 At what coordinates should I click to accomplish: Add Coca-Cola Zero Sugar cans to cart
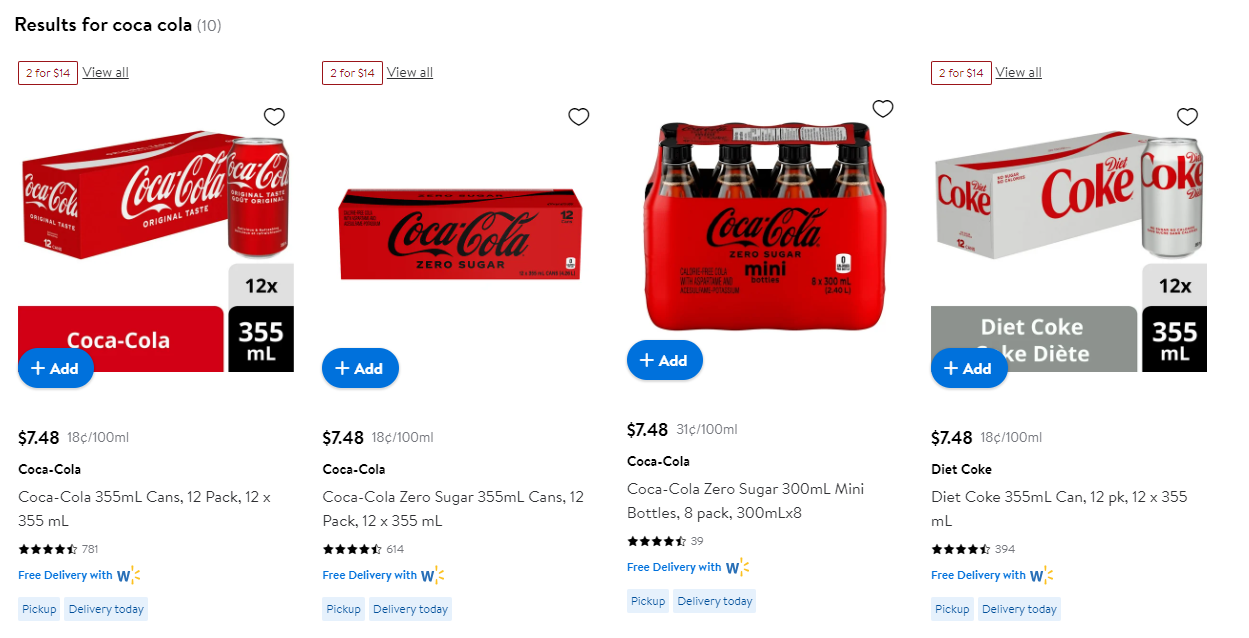coord(360,368)
